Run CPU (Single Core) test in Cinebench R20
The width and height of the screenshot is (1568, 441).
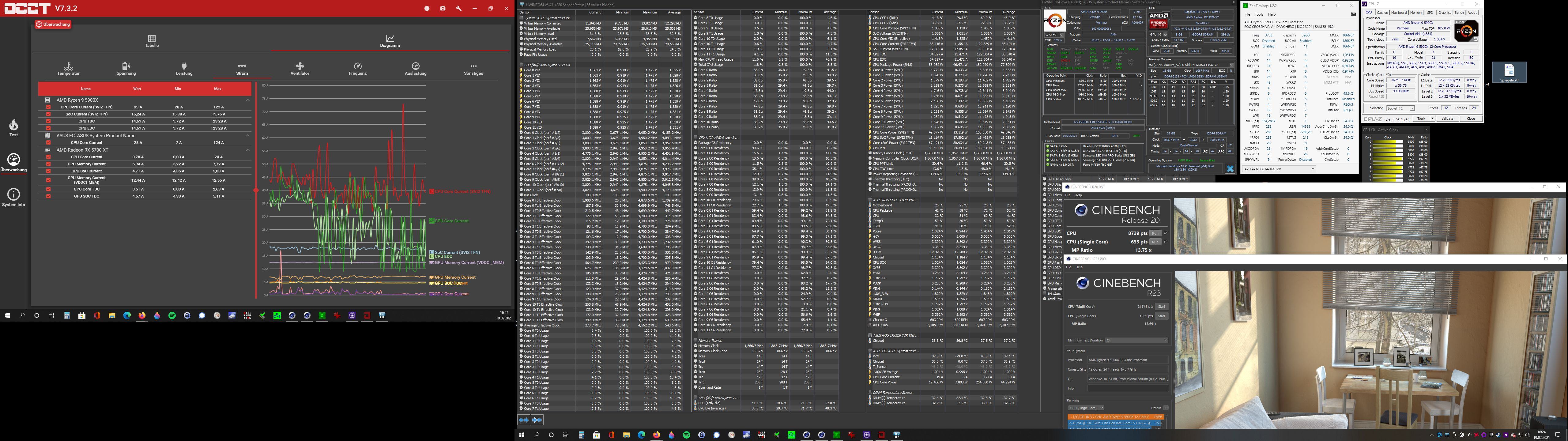pyautogui.click(x=1155, y=242)
